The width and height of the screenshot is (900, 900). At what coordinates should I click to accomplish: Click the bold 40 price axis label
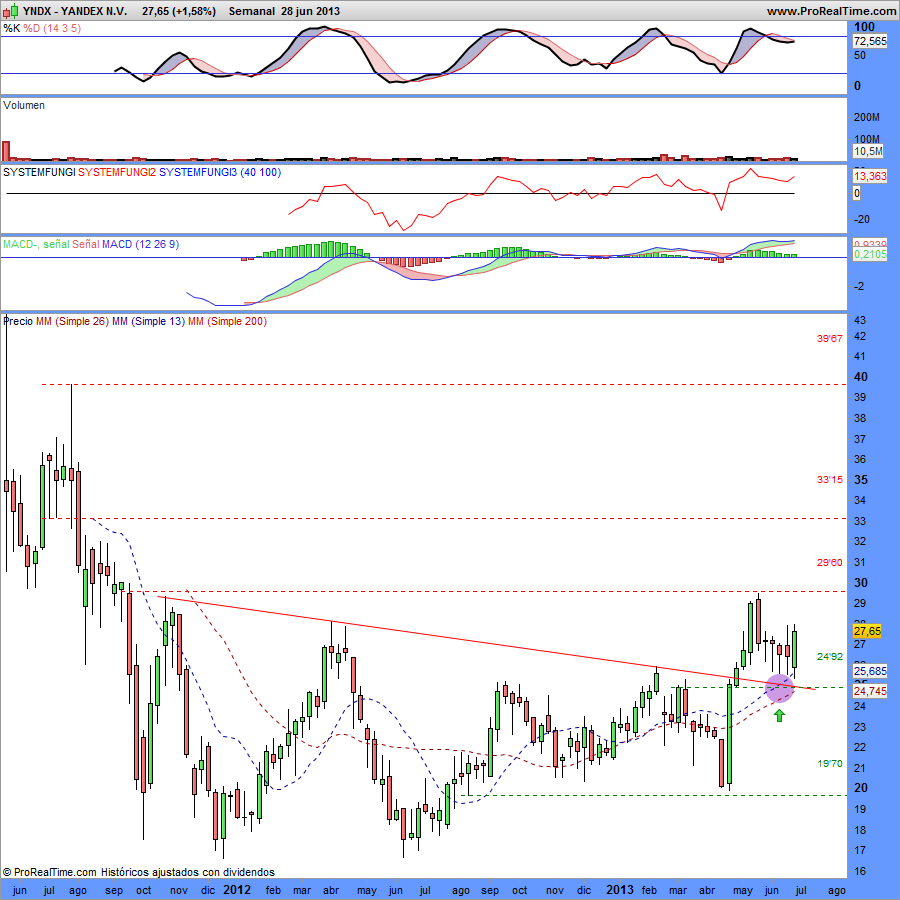pyautogui.click(x=861, y=377)
